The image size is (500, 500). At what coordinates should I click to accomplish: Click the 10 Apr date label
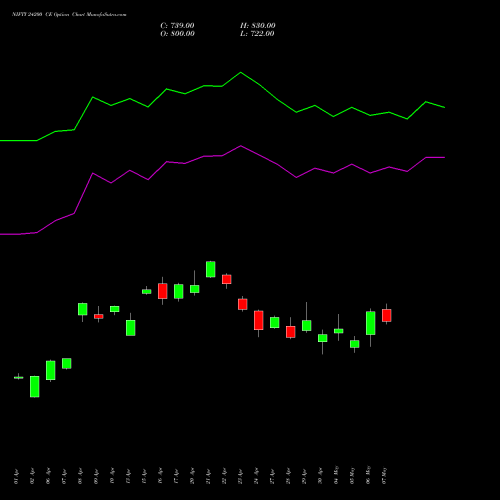point(112,477)
